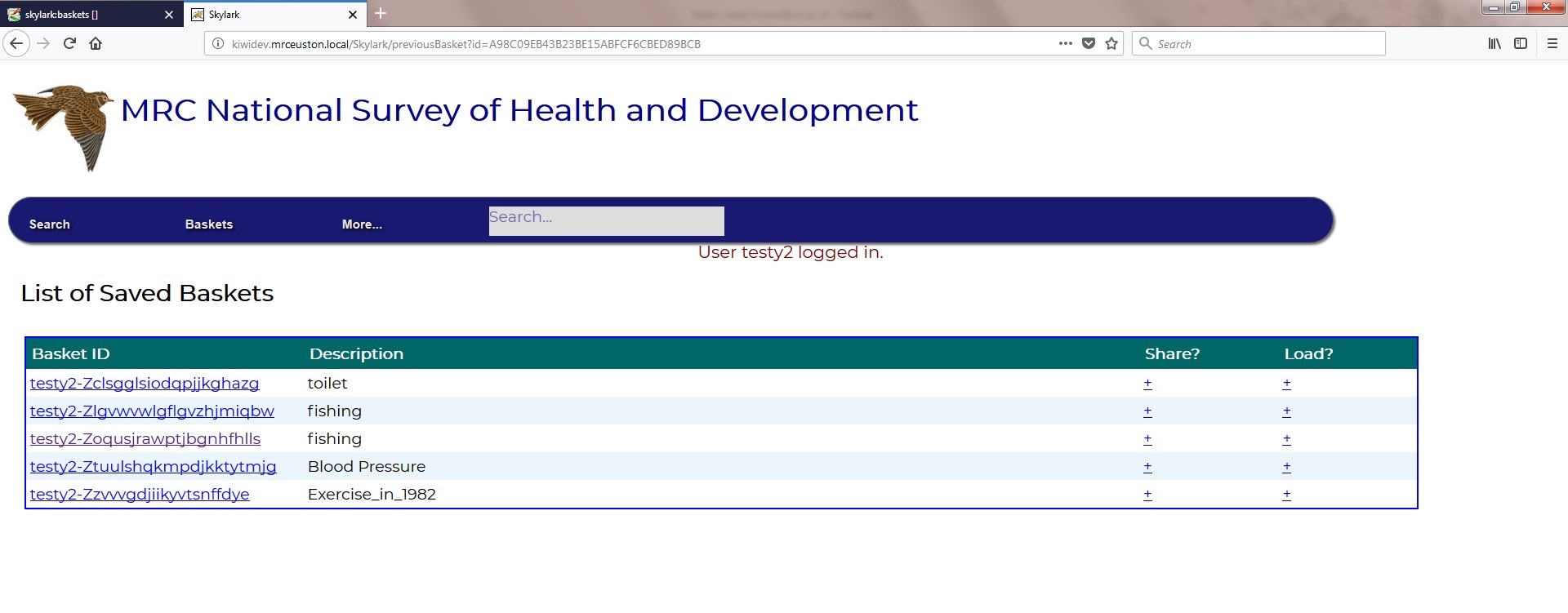Focus the Search... field in navigation bar
Screen dimensions: 1568x613
(606, 221)
